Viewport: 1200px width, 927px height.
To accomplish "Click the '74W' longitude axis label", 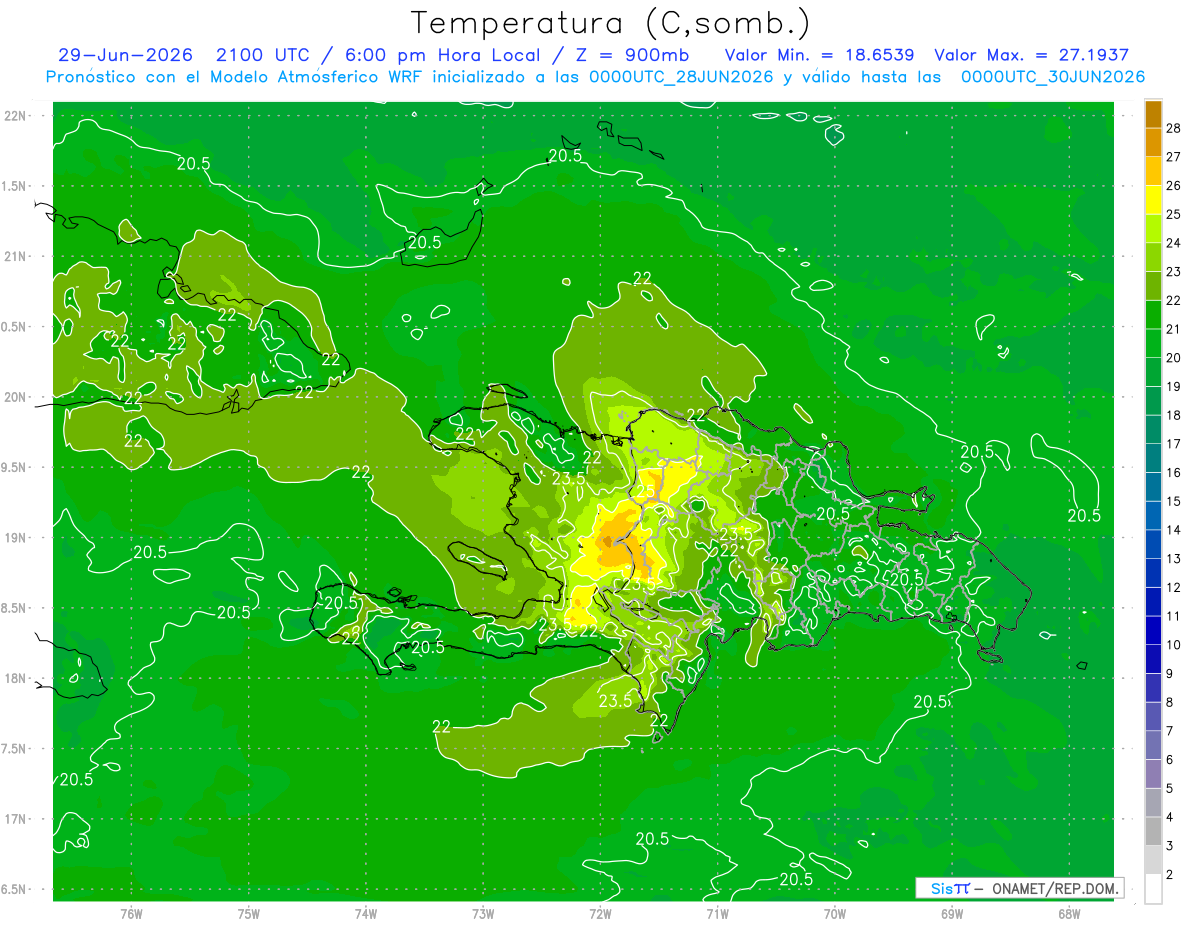I will click(365, 914).
